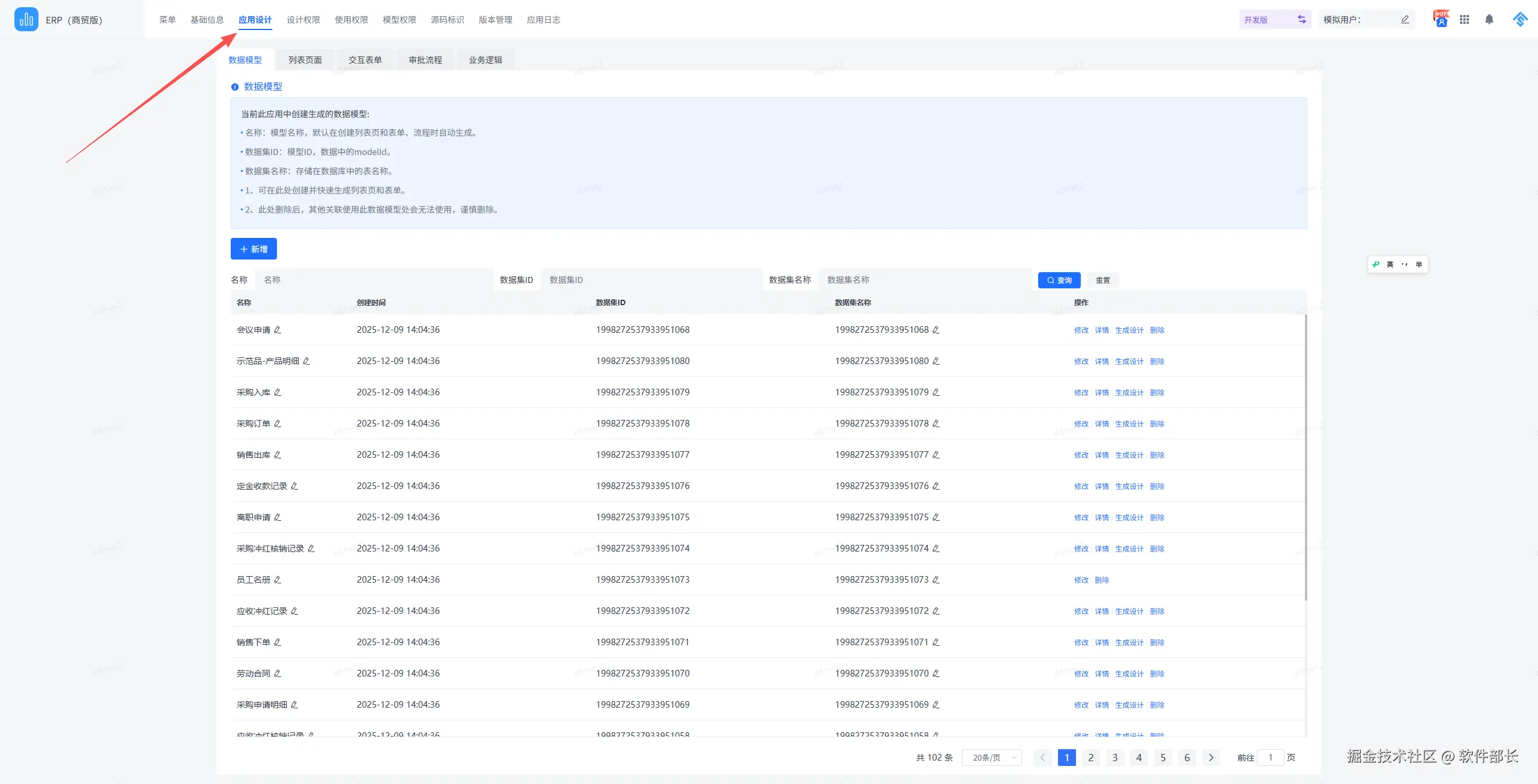1538x784 pixels.
Task: Go to next page arrow
Action: (x=1211, y=758)
